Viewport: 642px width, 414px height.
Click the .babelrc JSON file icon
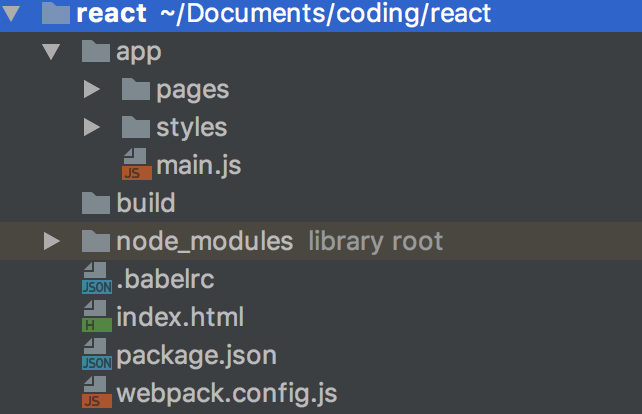click(96, 279)
